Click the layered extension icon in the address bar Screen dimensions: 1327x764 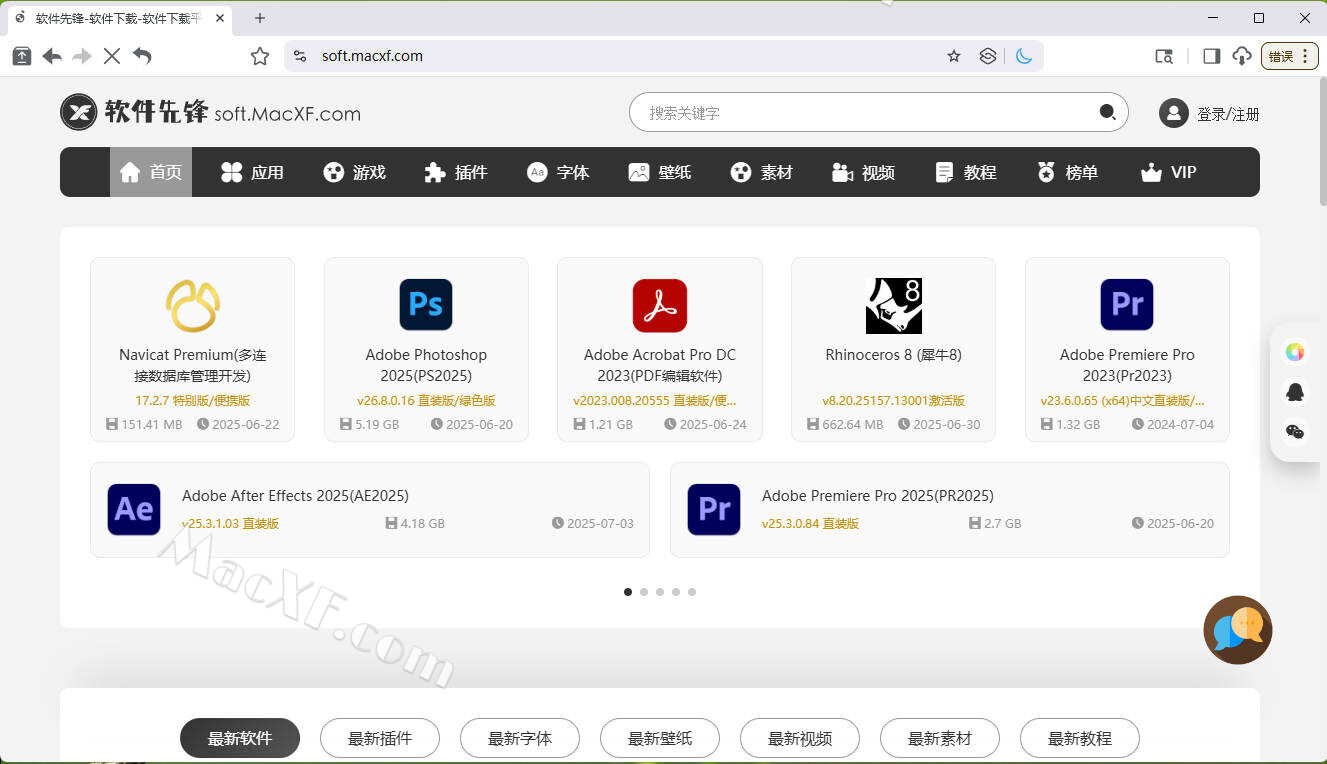(x=988, y=56)
